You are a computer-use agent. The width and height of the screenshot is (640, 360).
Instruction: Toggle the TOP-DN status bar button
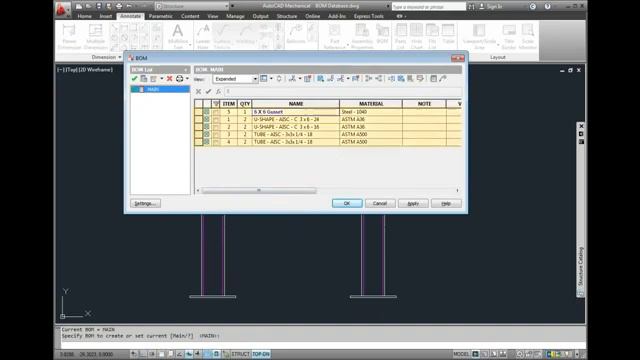pos(261,354)
